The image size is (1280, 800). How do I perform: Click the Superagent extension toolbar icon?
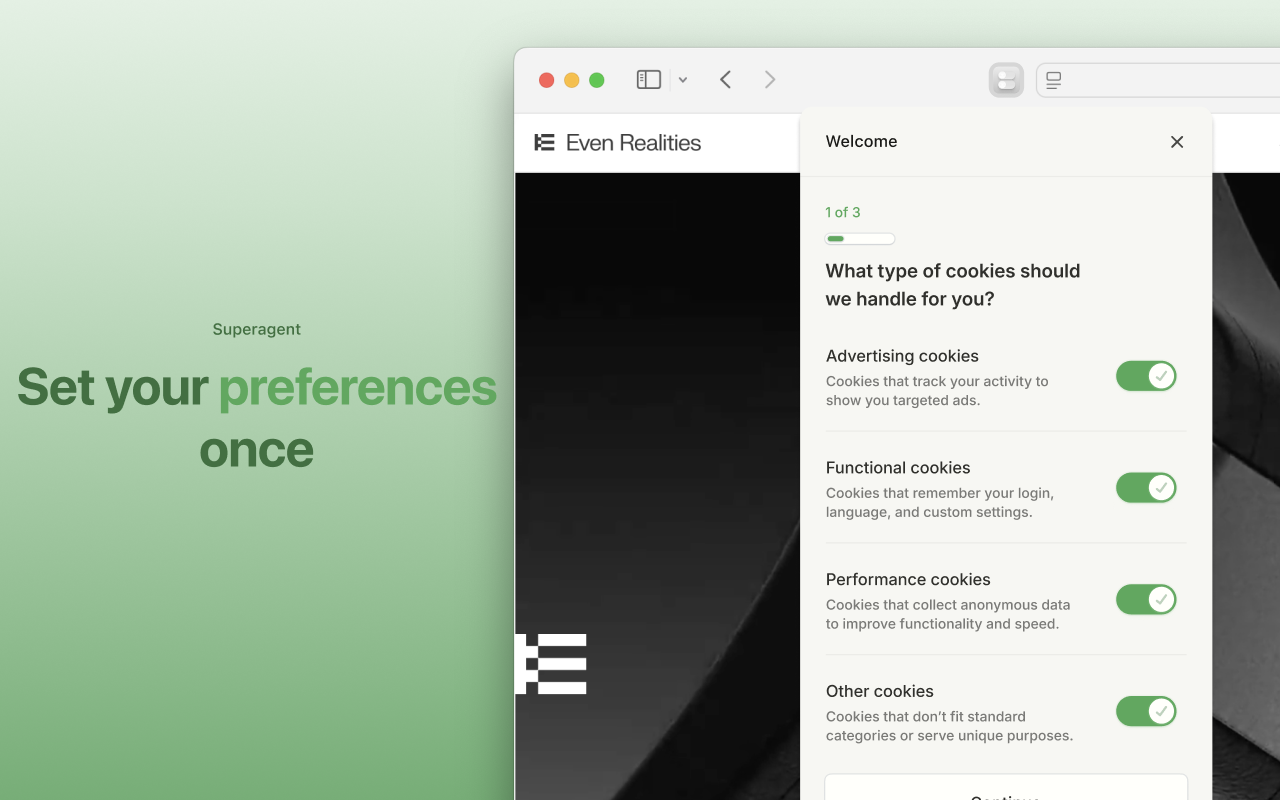coord(1006,80)
